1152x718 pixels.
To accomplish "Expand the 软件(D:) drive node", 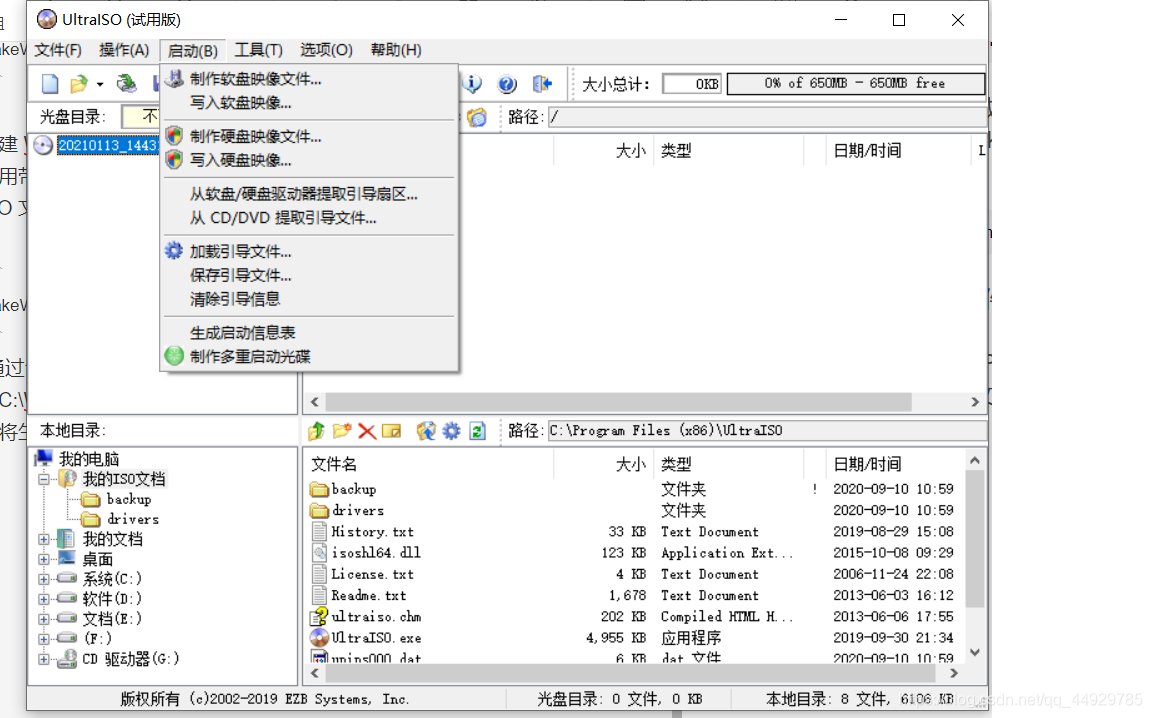I will (44, 599).
